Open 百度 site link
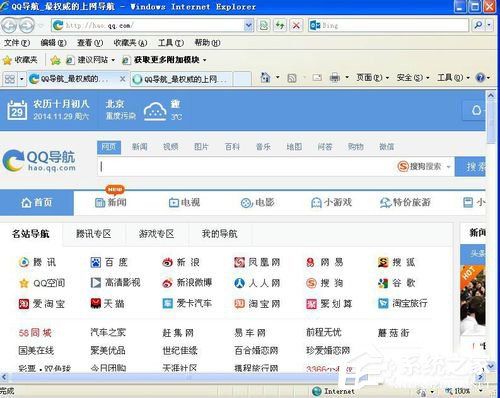 pyautogui.click(x=109, y=263)
